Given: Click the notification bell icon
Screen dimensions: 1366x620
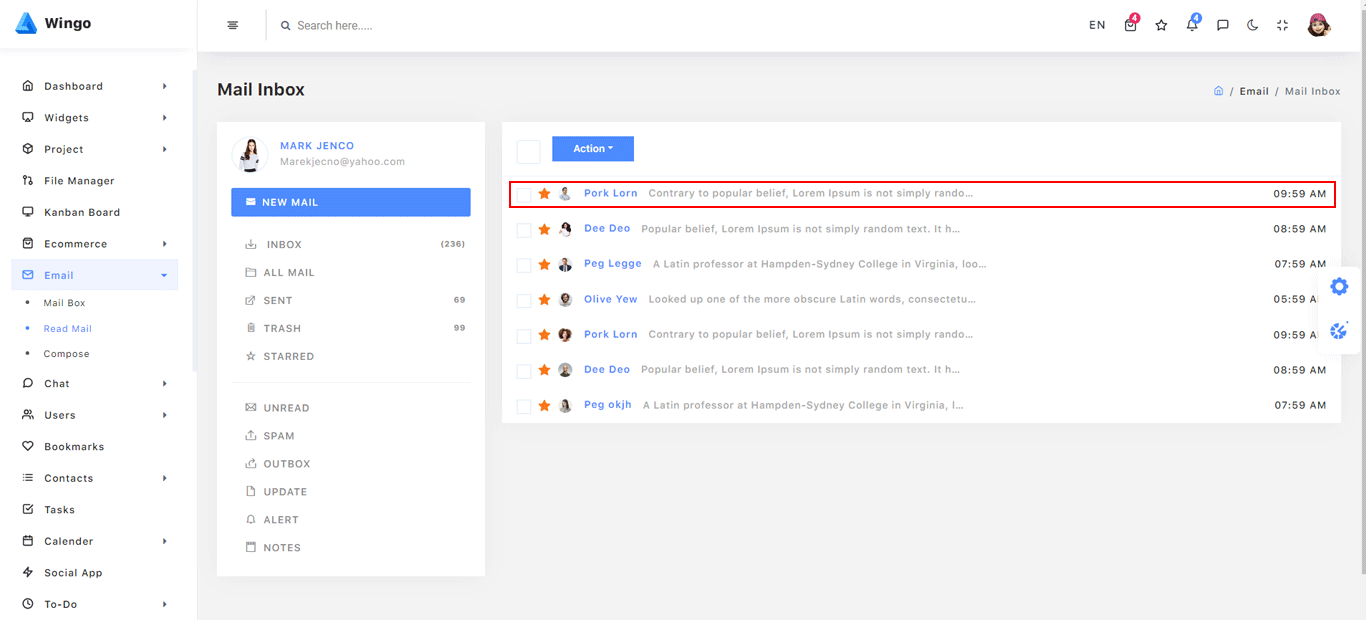Looking at the screenshot, I should tap(1192, 26).
